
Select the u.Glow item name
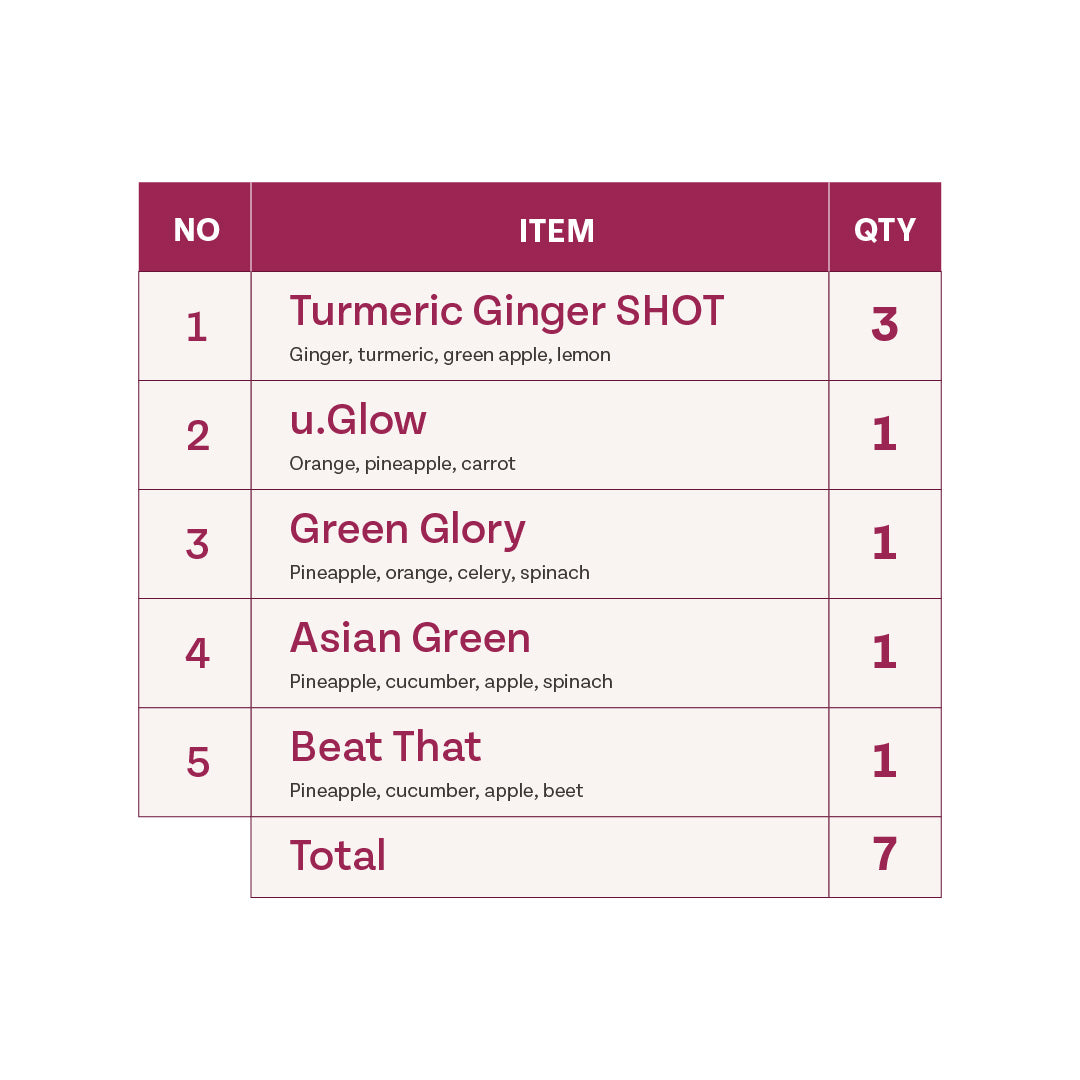click(x=358, y=420)
